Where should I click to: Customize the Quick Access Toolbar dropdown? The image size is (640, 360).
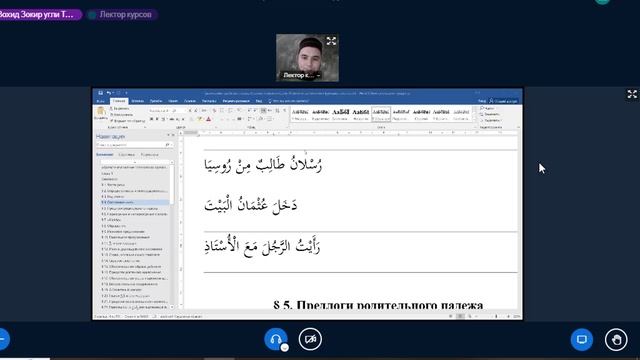tap(126, 93)
